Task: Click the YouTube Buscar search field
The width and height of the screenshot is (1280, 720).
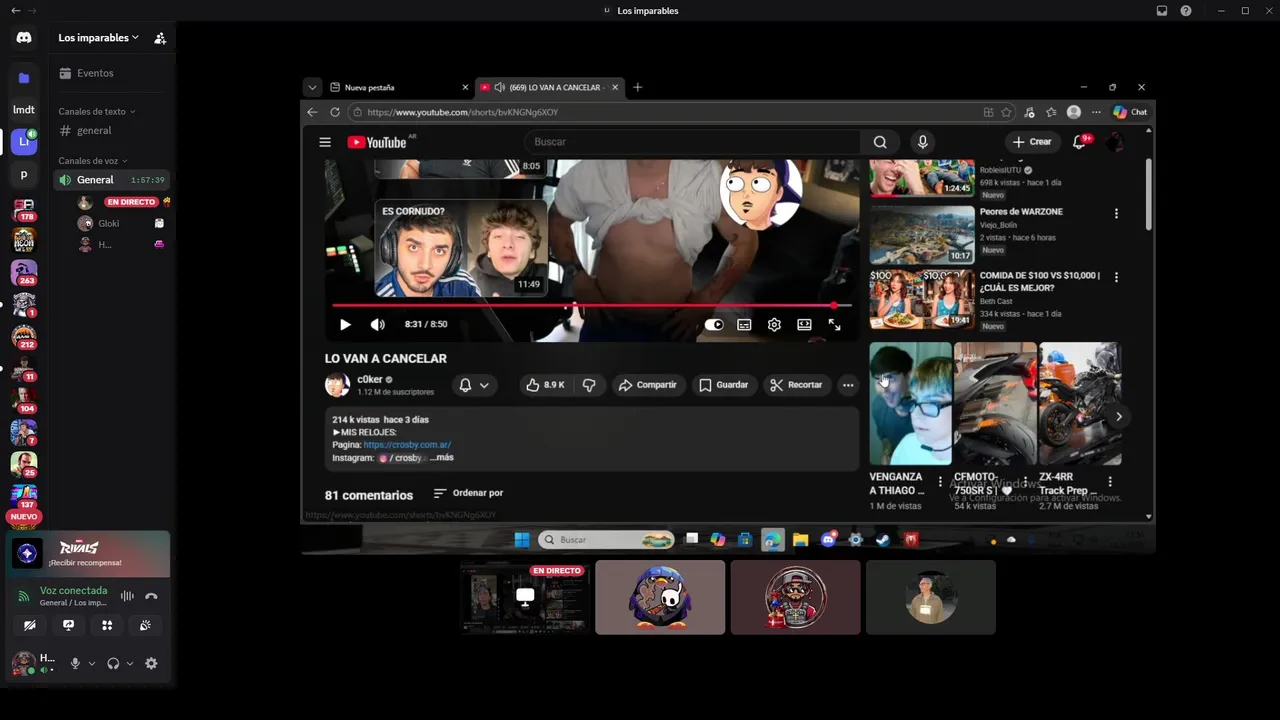Action: (692, 142)
